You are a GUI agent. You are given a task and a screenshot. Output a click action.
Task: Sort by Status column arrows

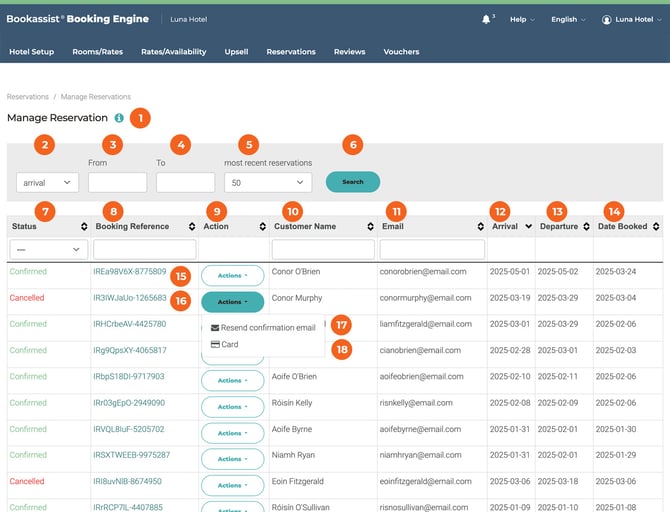83,227
